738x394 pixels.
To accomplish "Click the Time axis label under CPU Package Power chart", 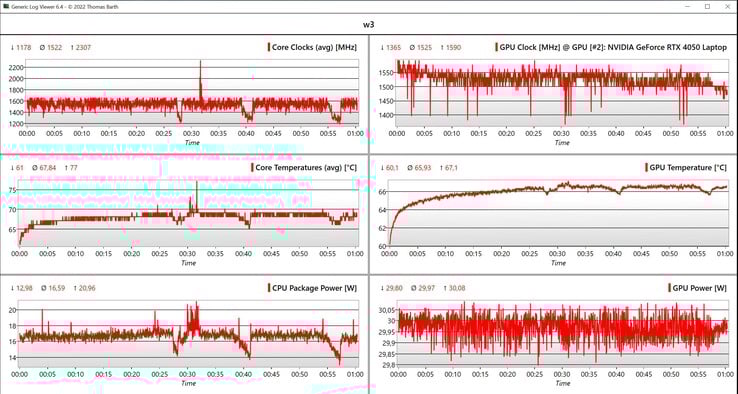I will (x=188, y=383).
